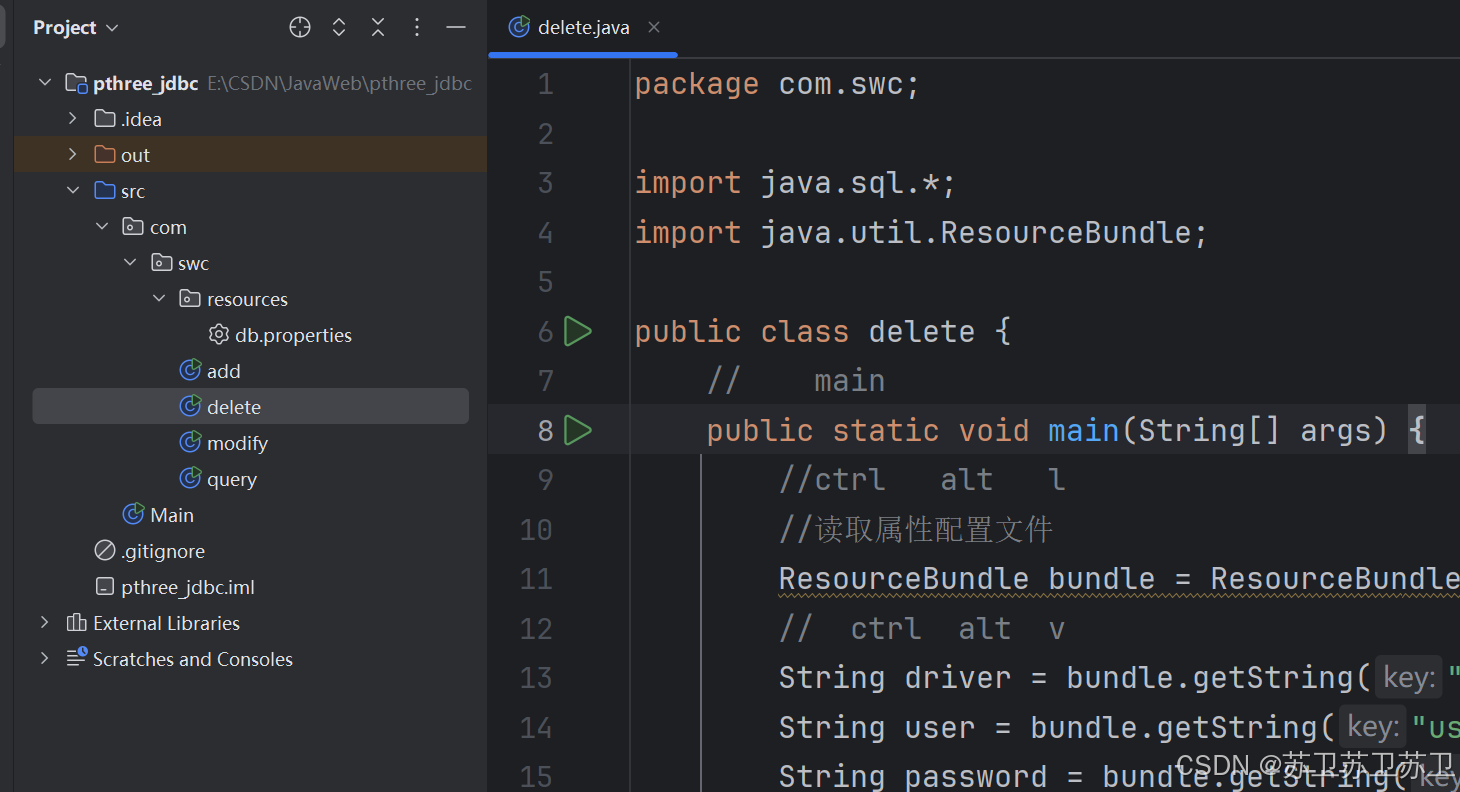Select the delete.java editor tab
Image resolution: width=1460 pixels, height=792 pixels.
click(583, 27)
